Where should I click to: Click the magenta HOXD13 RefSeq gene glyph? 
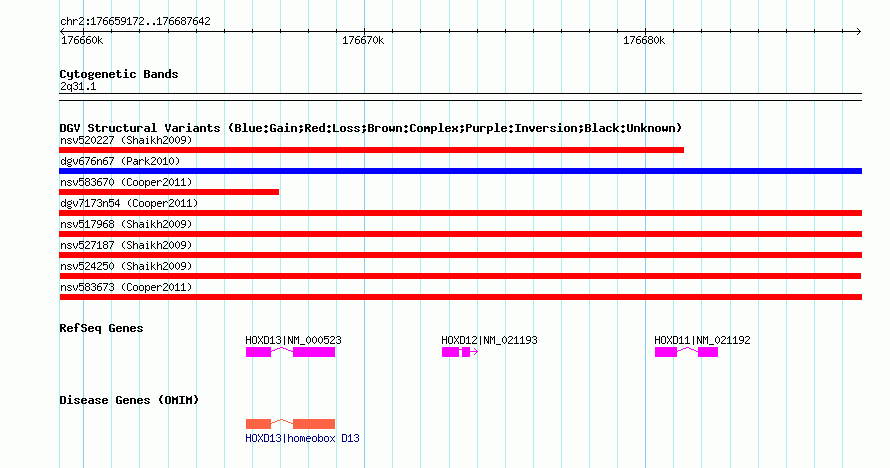[x=290, y=352]
